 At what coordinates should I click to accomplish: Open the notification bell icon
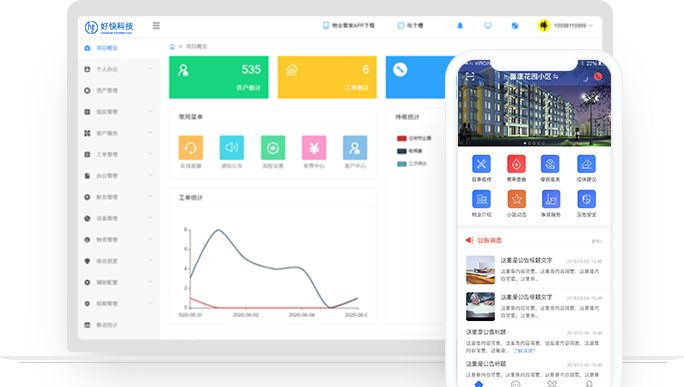pos(460,26)
